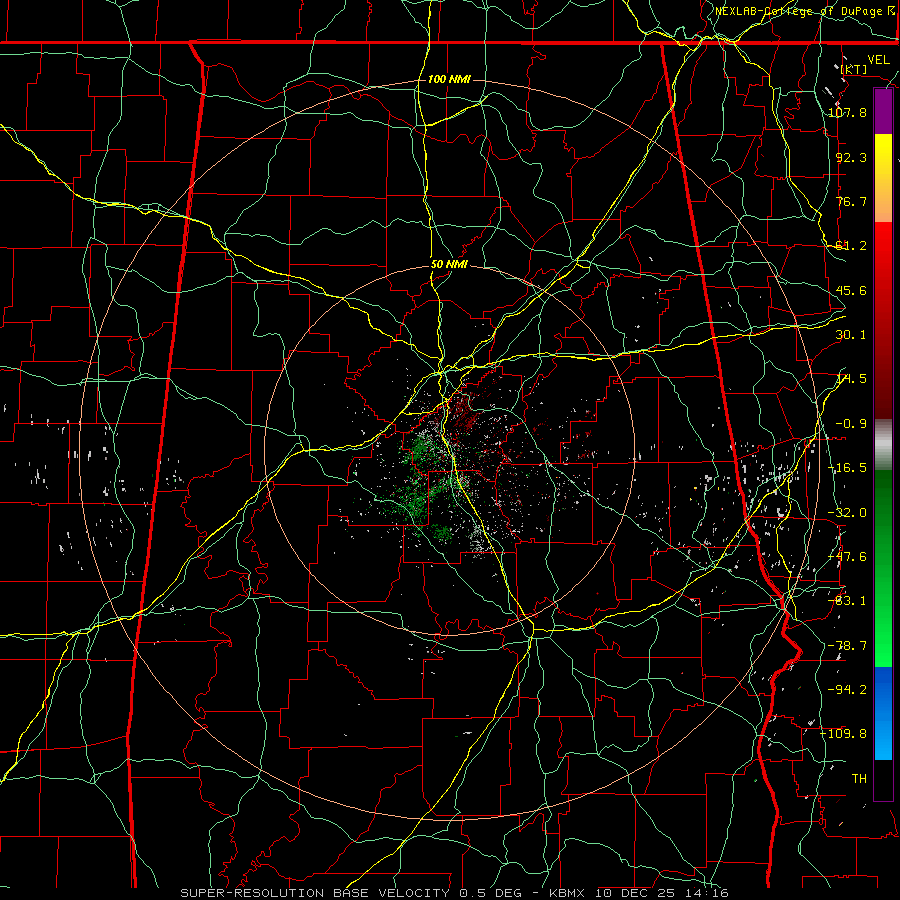Click the "TH" label under the scale
Image resolution: width=900 pixels, height=900 pixels.
click(x=859, y=779)
